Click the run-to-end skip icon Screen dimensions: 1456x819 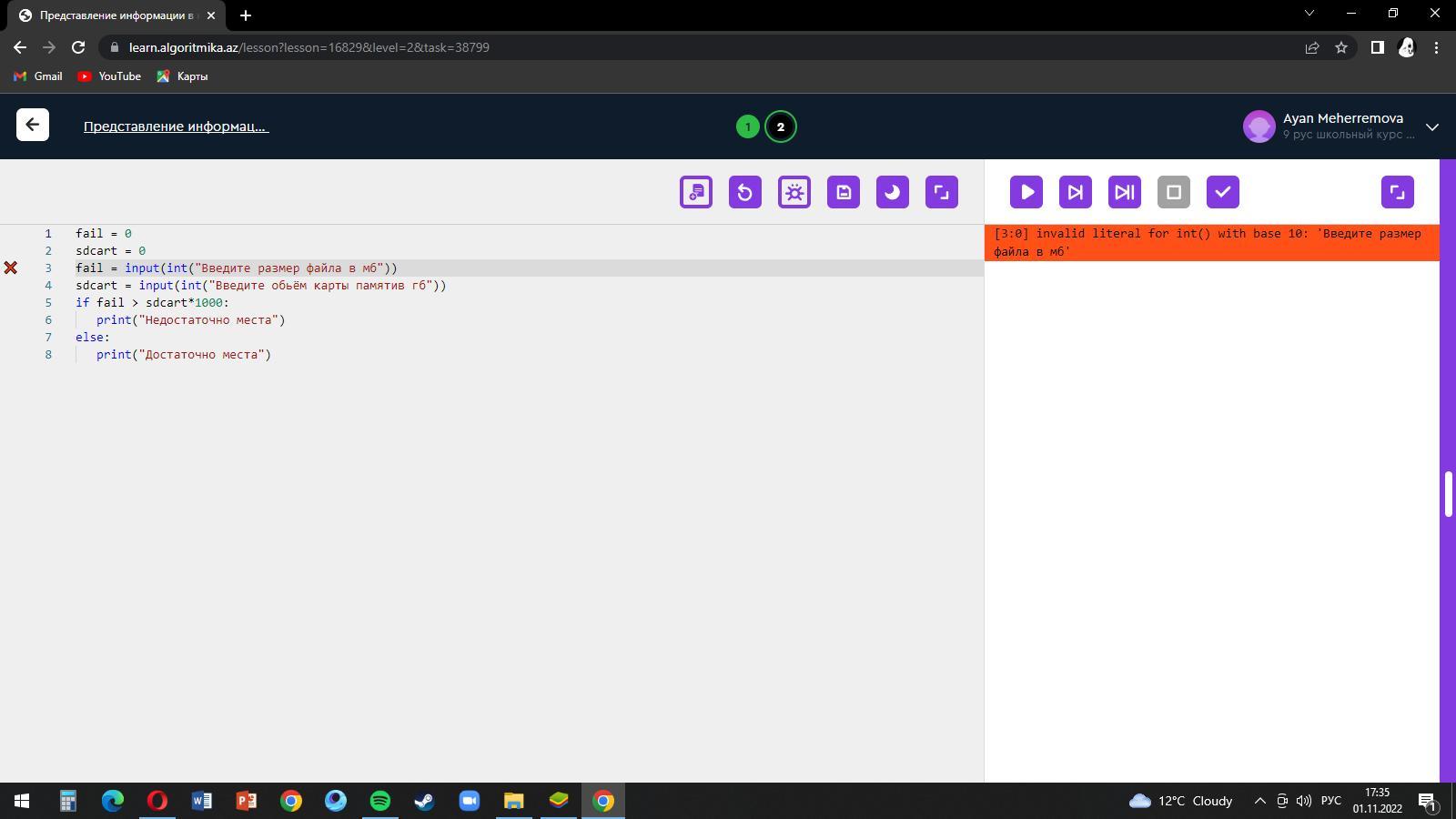(x=1125, y=192)
